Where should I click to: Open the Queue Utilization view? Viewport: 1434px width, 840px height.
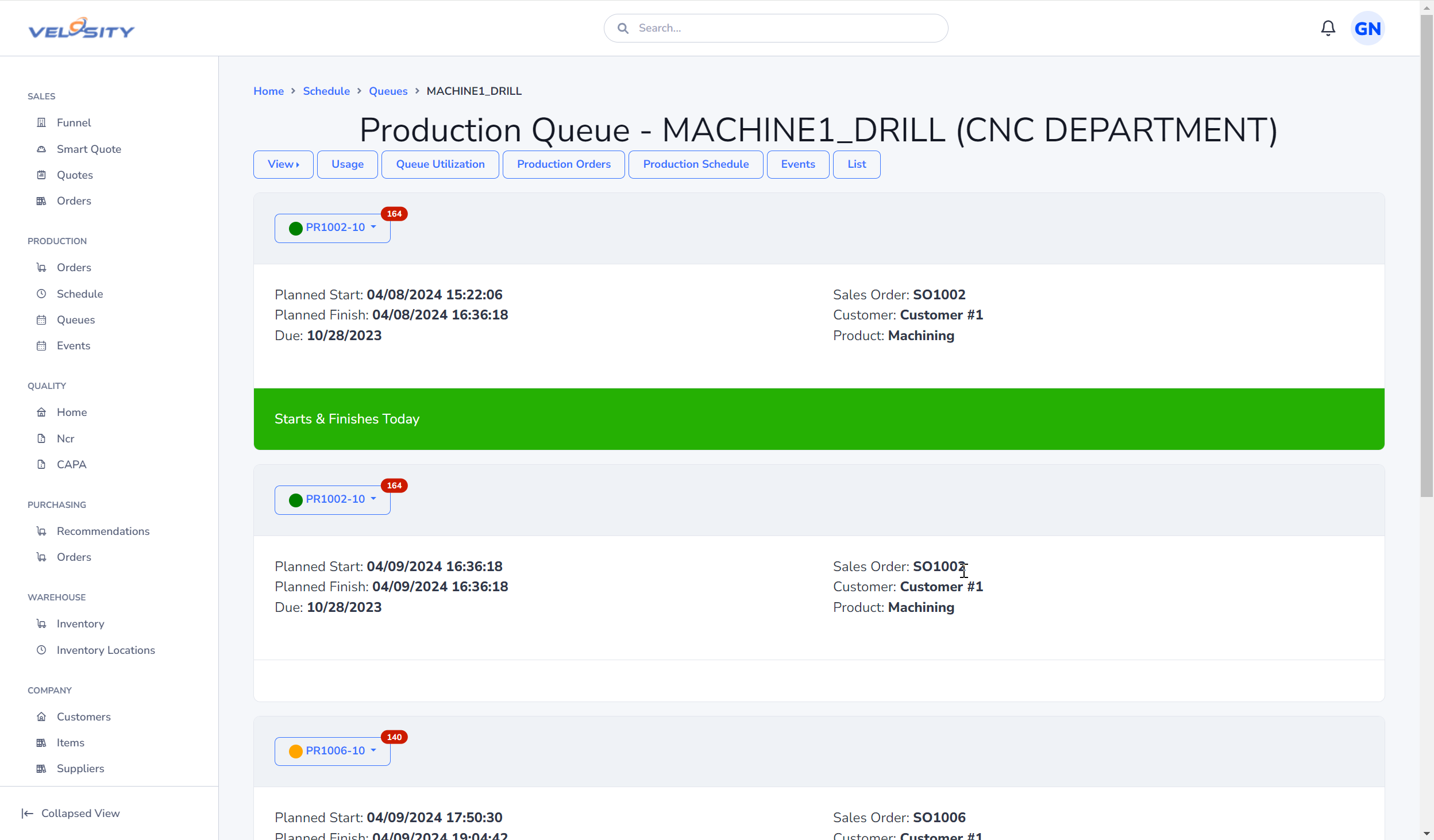[440, 164]
